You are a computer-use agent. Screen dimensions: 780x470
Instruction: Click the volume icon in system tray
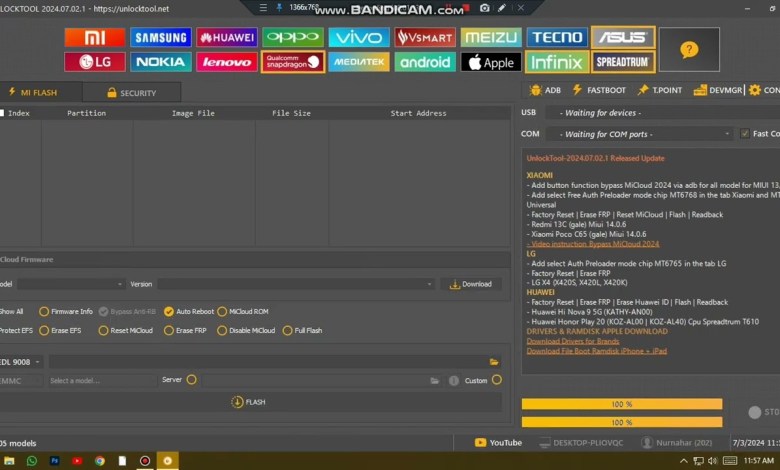(713, 461)
